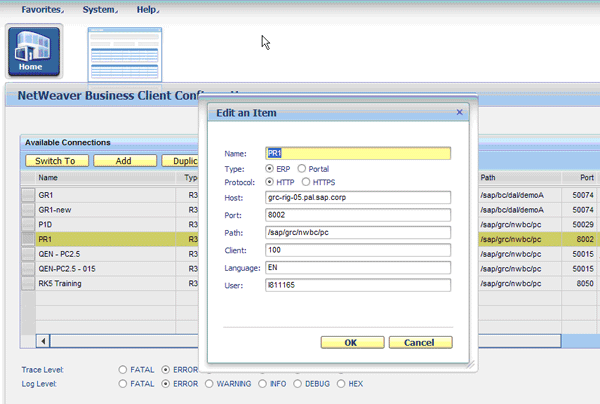Select the row selector for RKS Training
Viewport: 600px width, 404px height.
tap(28, 283)
